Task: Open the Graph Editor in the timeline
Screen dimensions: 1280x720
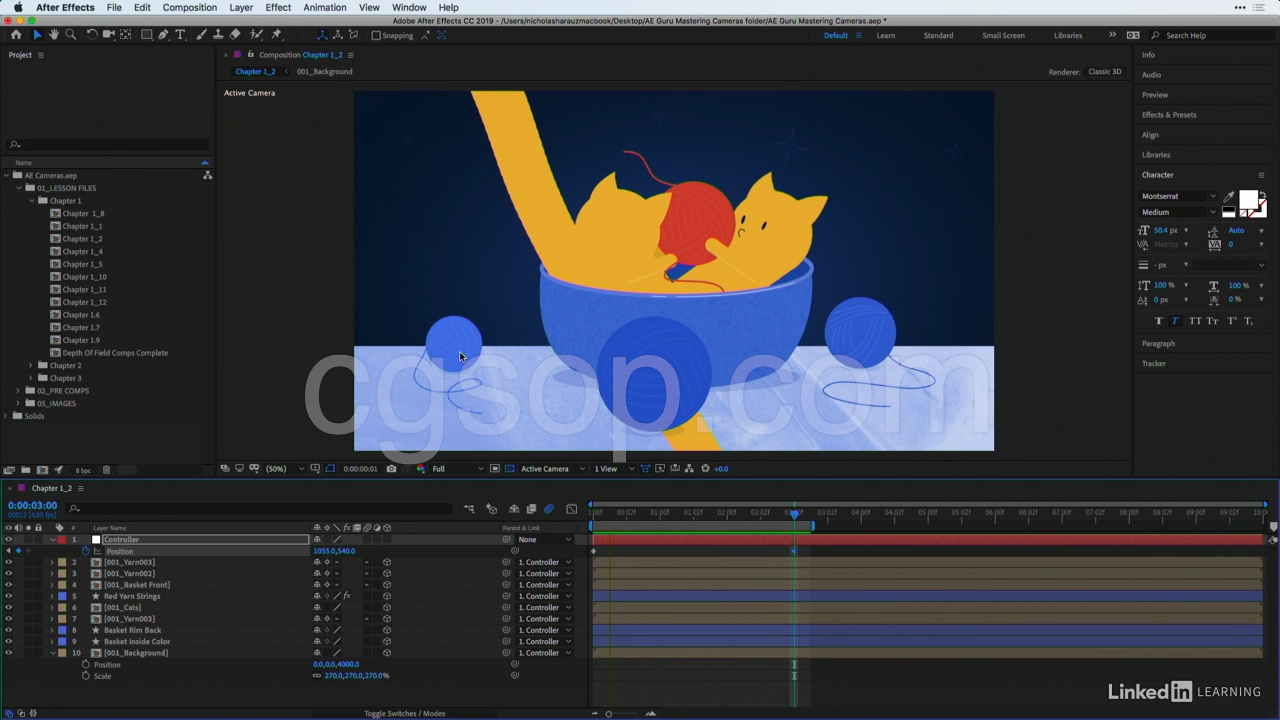Action: (x=571, y=509)
